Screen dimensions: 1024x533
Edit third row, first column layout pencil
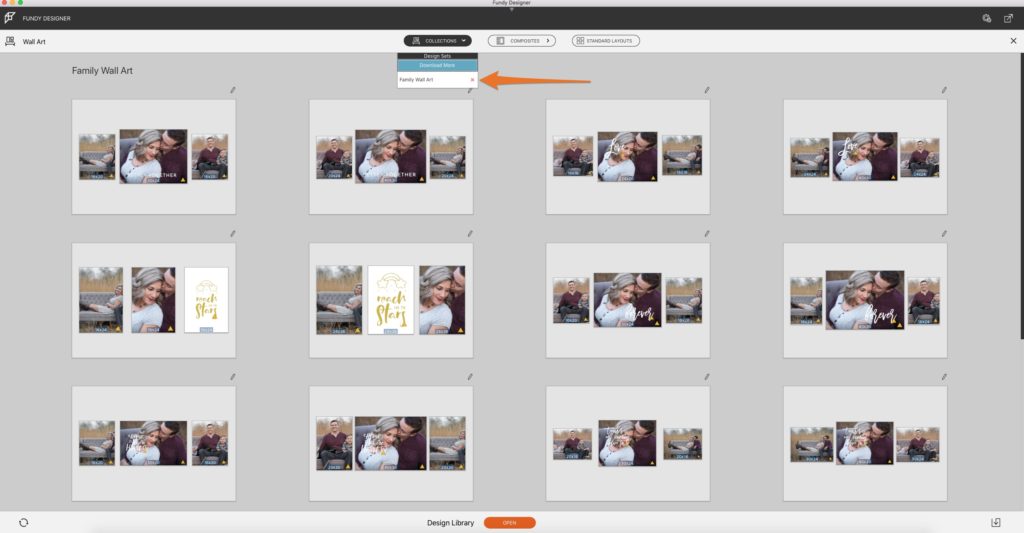click(x=232, y=377)
